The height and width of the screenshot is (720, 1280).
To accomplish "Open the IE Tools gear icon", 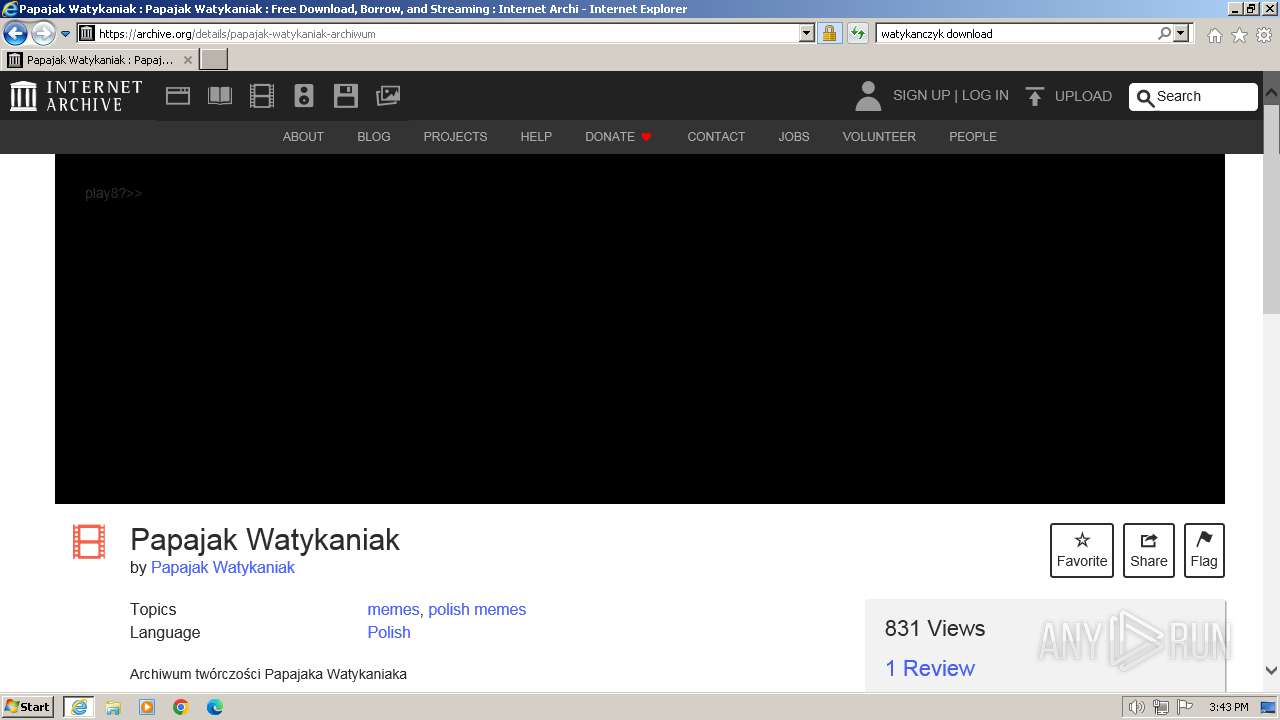I will click(1264, 35).
